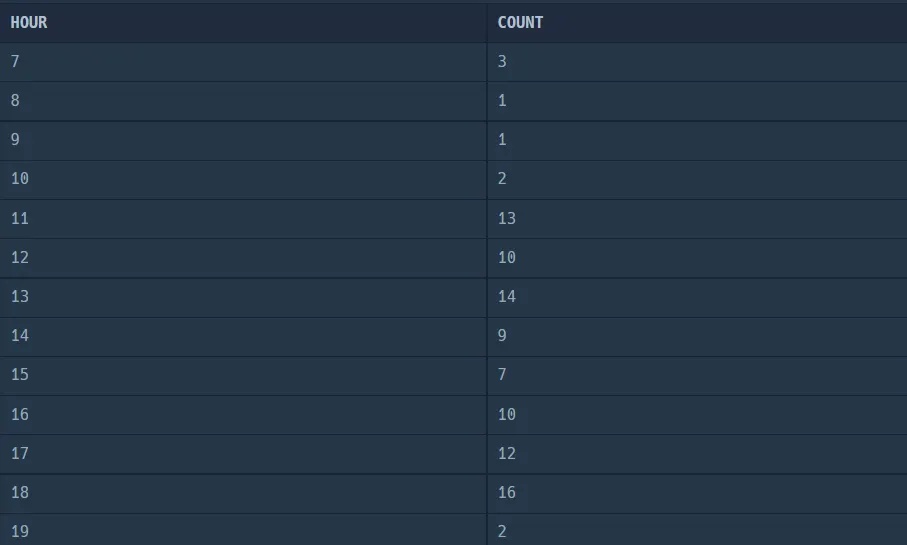Image resolution: width=907 pixels, height=545 pixels.
Task: Select the hour 8 cell
Action: (15, 101)
